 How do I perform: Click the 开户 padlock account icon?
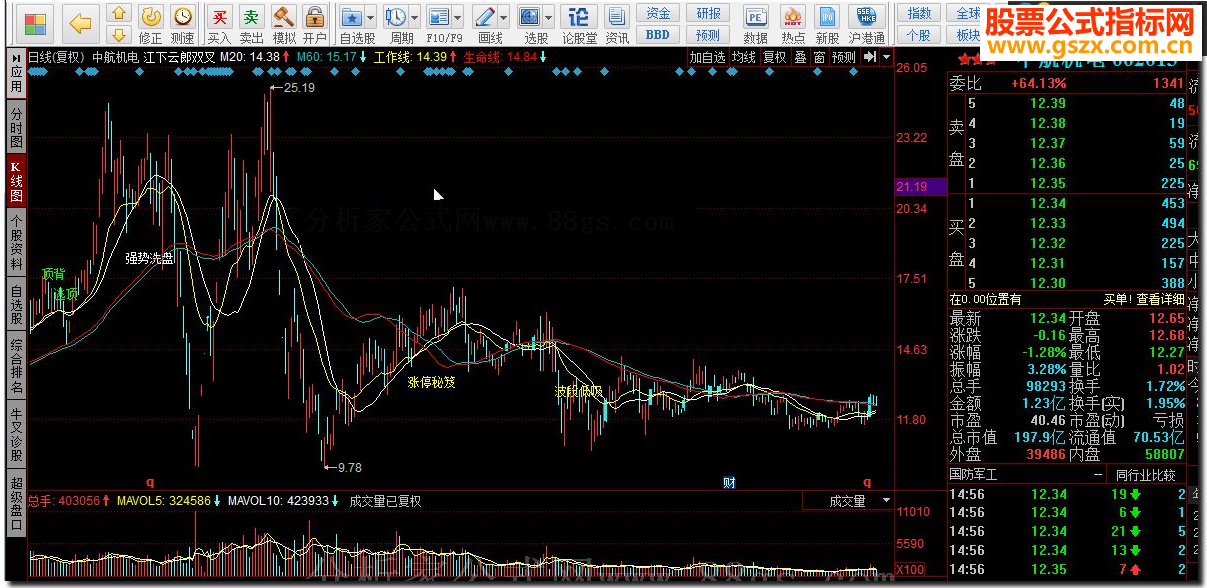(314, 16)
